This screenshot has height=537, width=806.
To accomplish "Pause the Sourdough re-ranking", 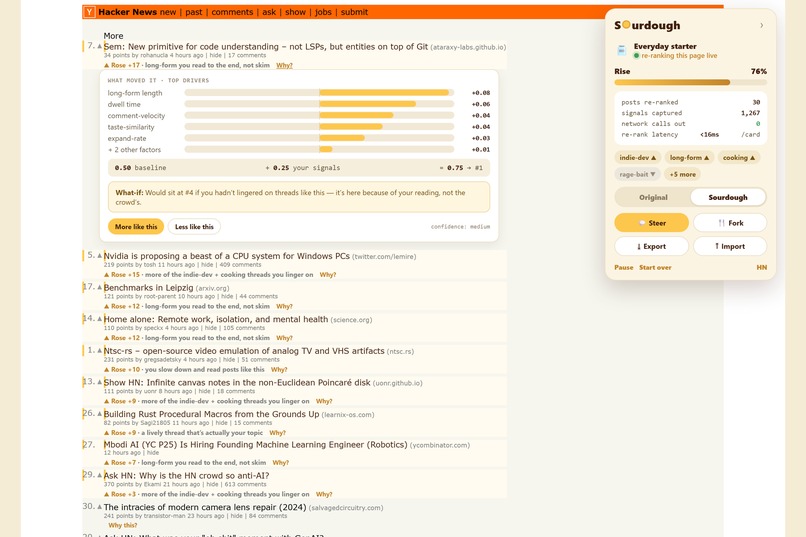I will pos(624,267).
